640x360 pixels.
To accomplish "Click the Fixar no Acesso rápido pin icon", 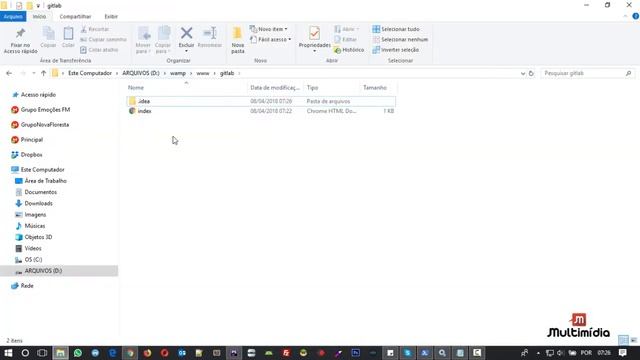I will [20, 33].
